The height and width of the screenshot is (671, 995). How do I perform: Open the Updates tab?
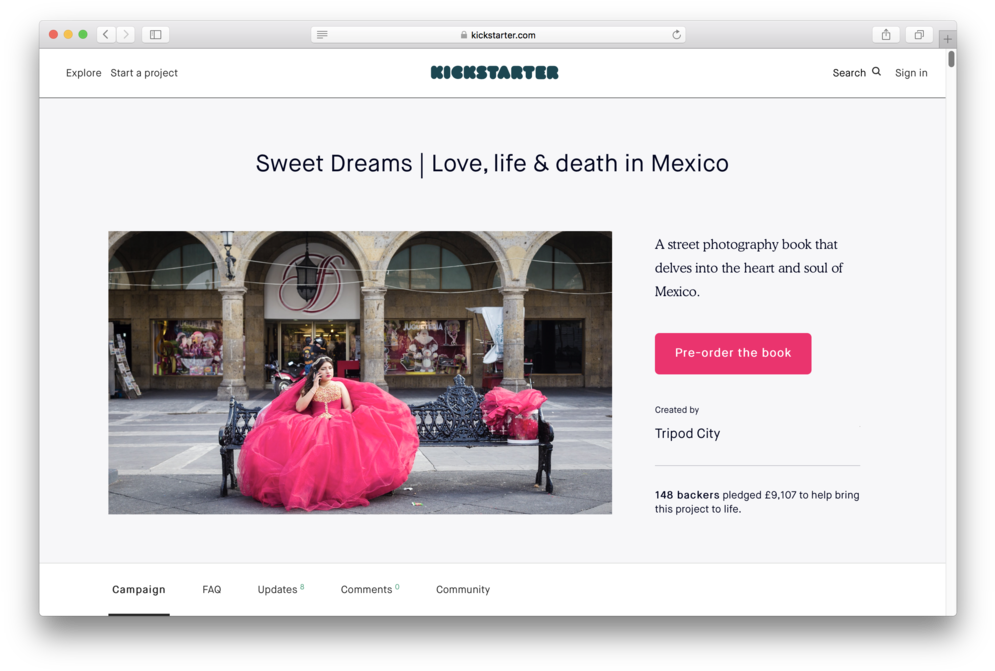tap(276, 589)
